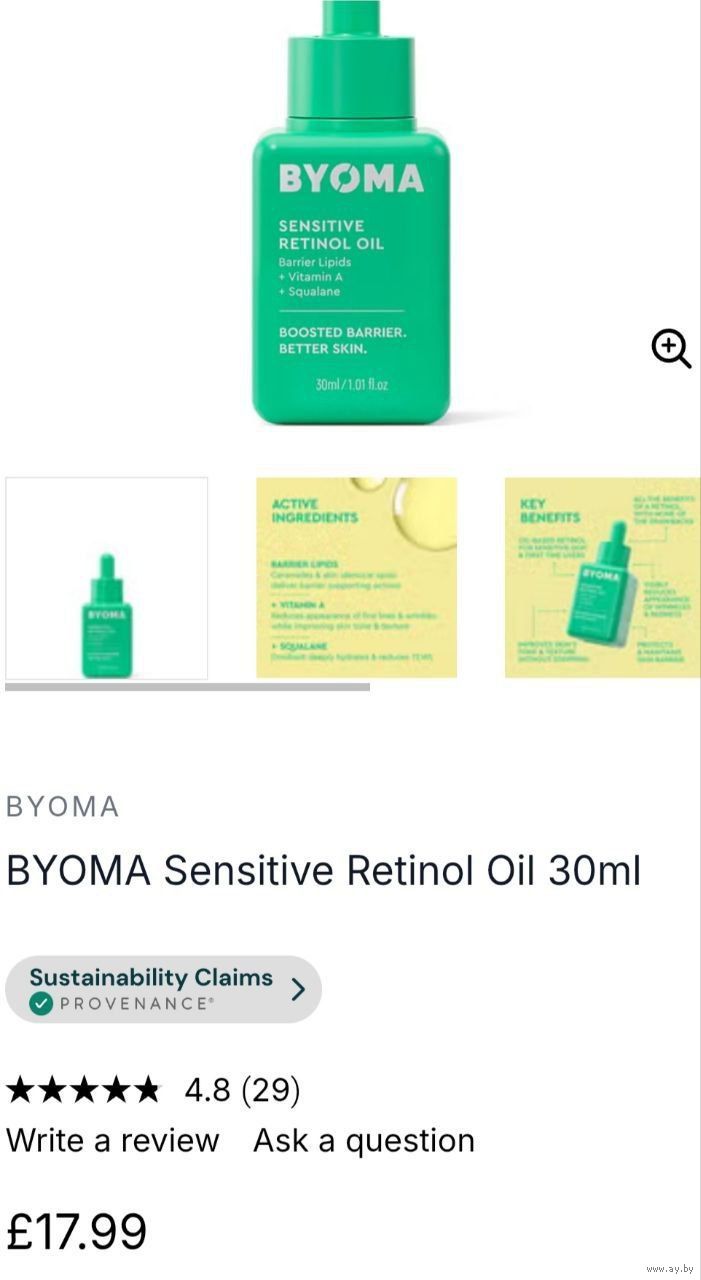Click the £17.99 price text
The image size is (701, 1280).
77,1232
